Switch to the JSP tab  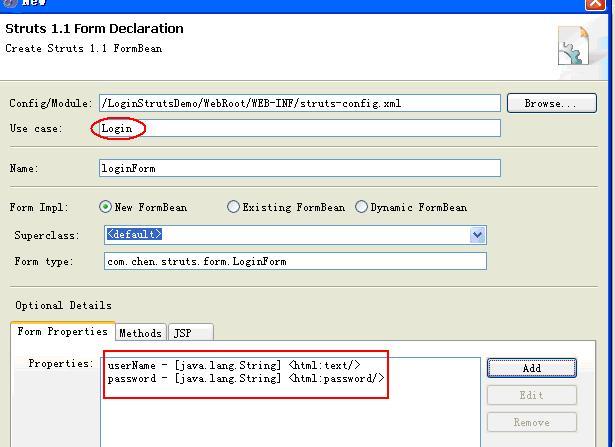pyautogui.click(x=191, y=333)
